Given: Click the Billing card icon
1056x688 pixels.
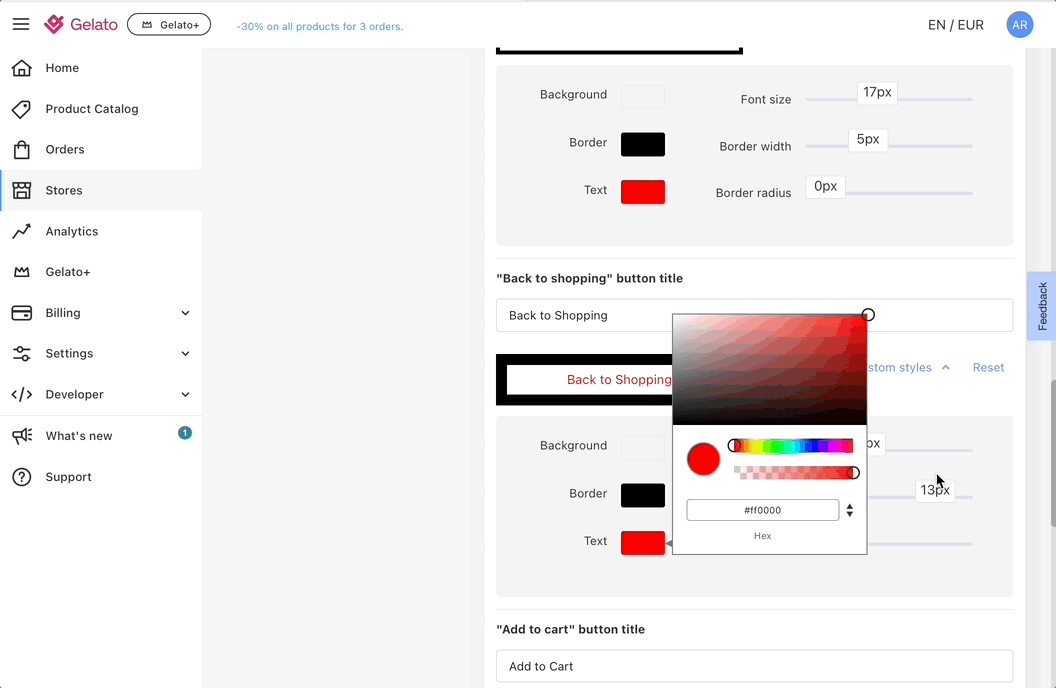Looking at the screenshot, I should (22, 313).
